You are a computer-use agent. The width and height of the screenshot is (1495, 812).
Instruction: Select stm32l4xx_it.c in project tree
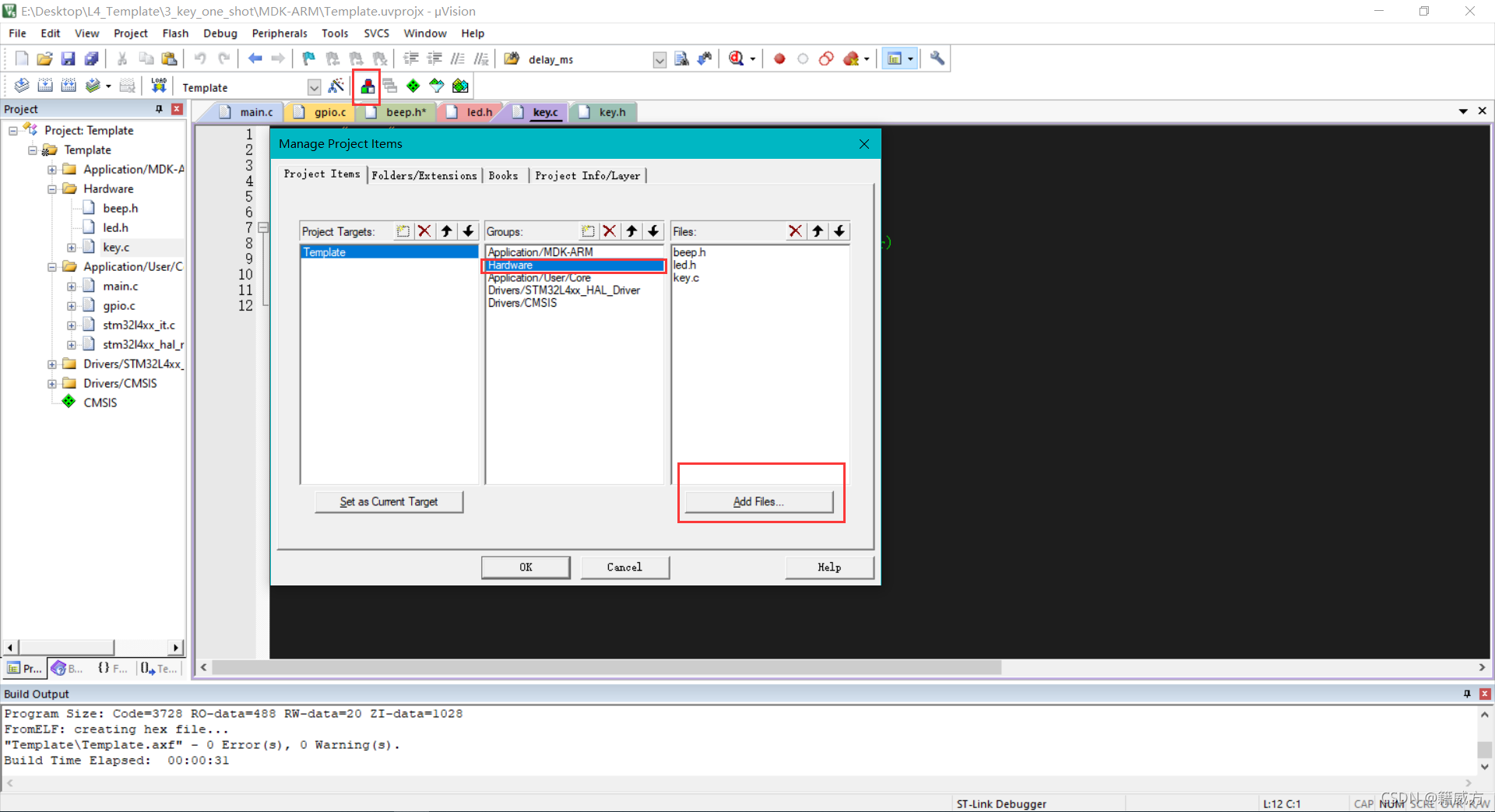[139, 325]
